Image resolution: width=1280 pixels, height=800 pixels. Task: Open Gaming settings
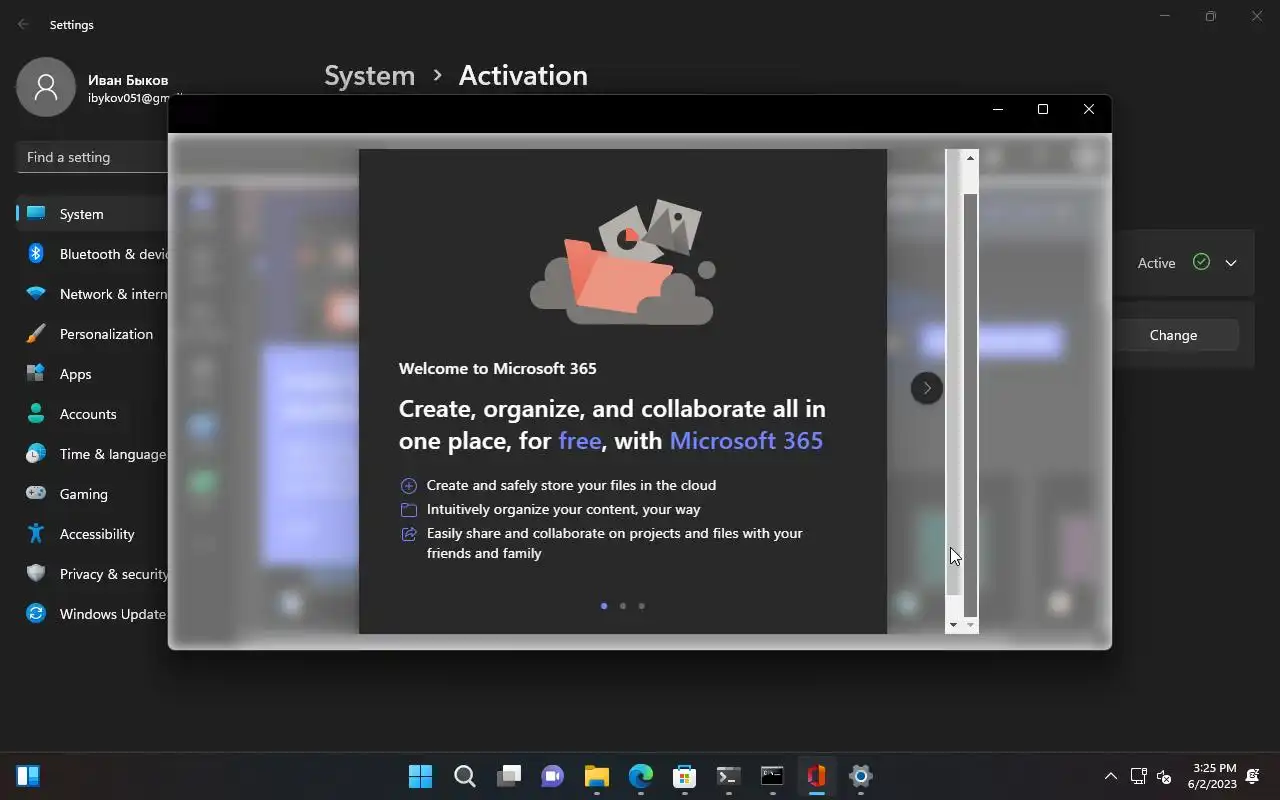(x=93, y=494)
